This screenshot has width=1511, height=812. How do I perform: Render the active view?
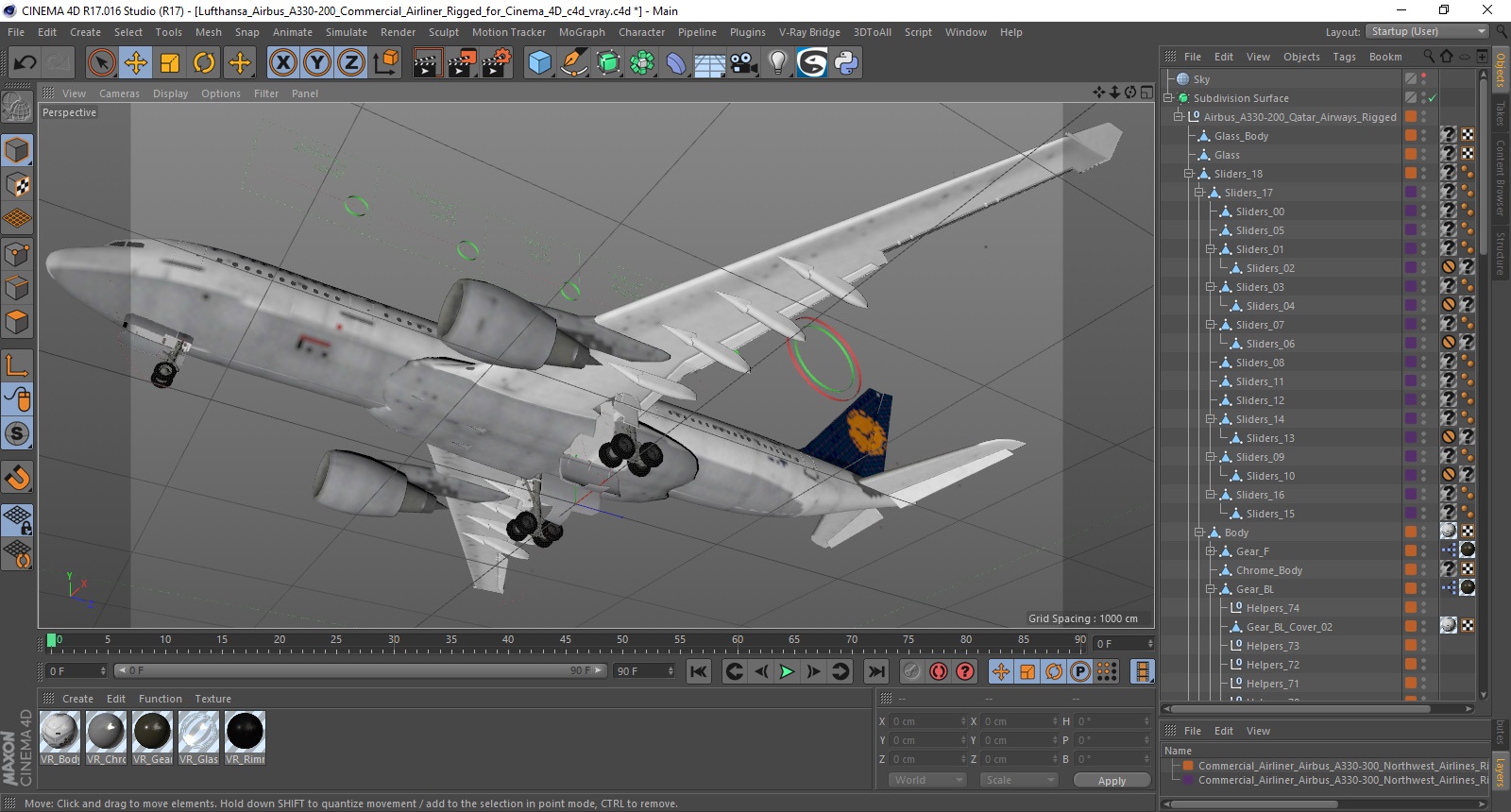427,63
